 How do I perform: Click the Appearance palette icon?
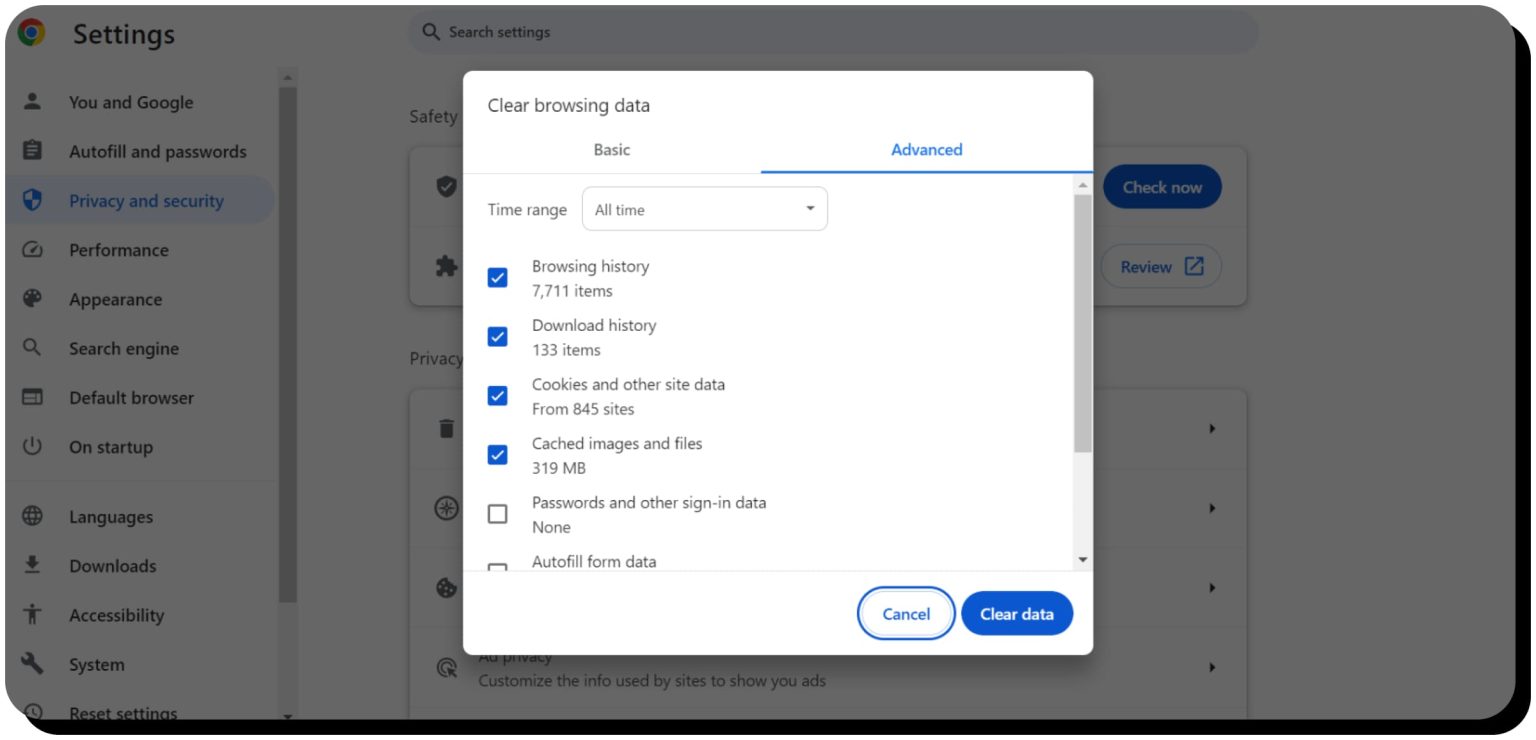click(x=32, y=299)
